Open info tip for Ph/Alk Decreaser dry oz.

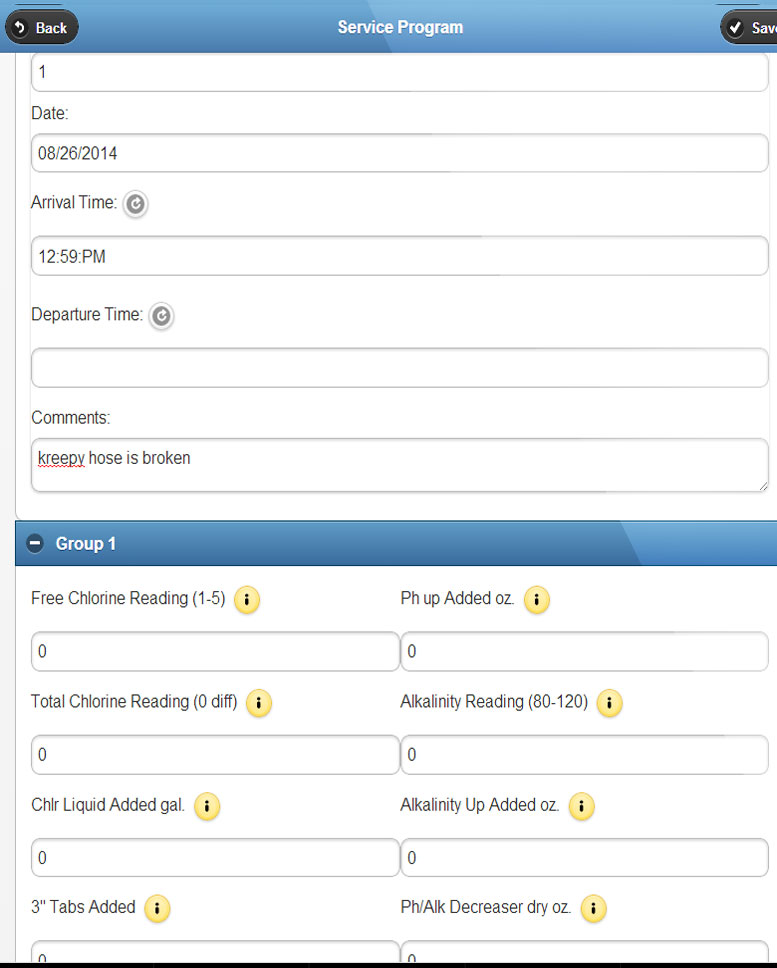[x=593, y=909]
